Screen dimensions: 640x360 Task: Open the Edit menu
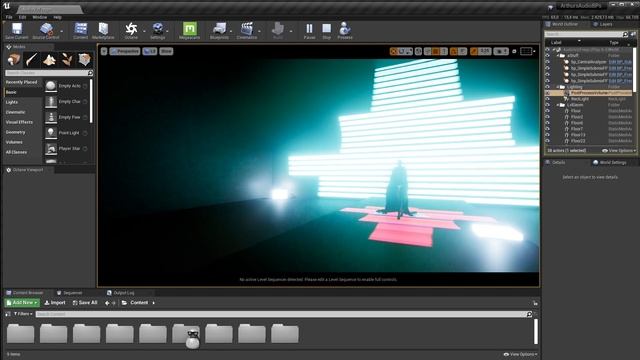click(x=22, y=17)
